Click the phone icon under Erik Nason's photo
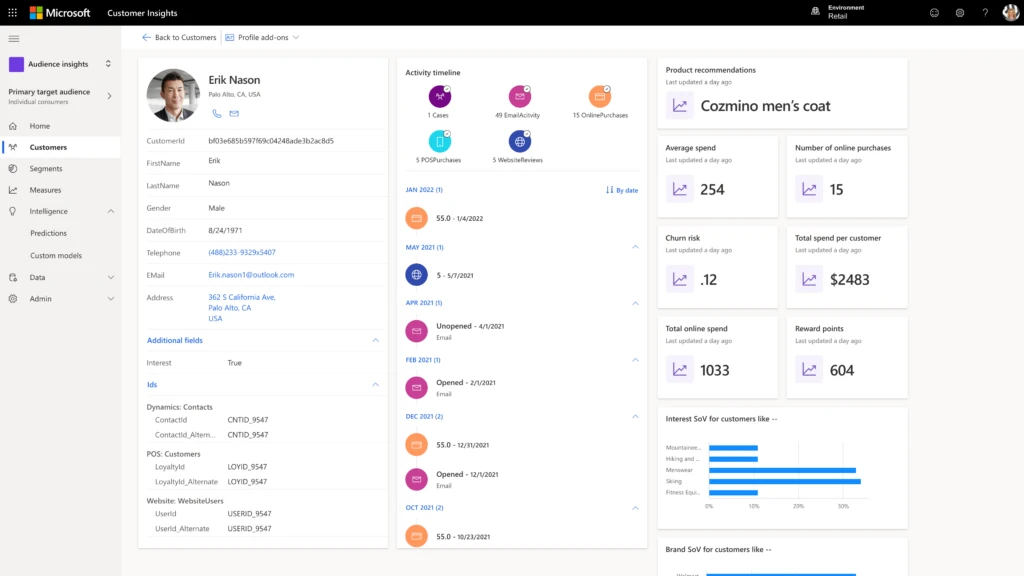 coord(219,114)
